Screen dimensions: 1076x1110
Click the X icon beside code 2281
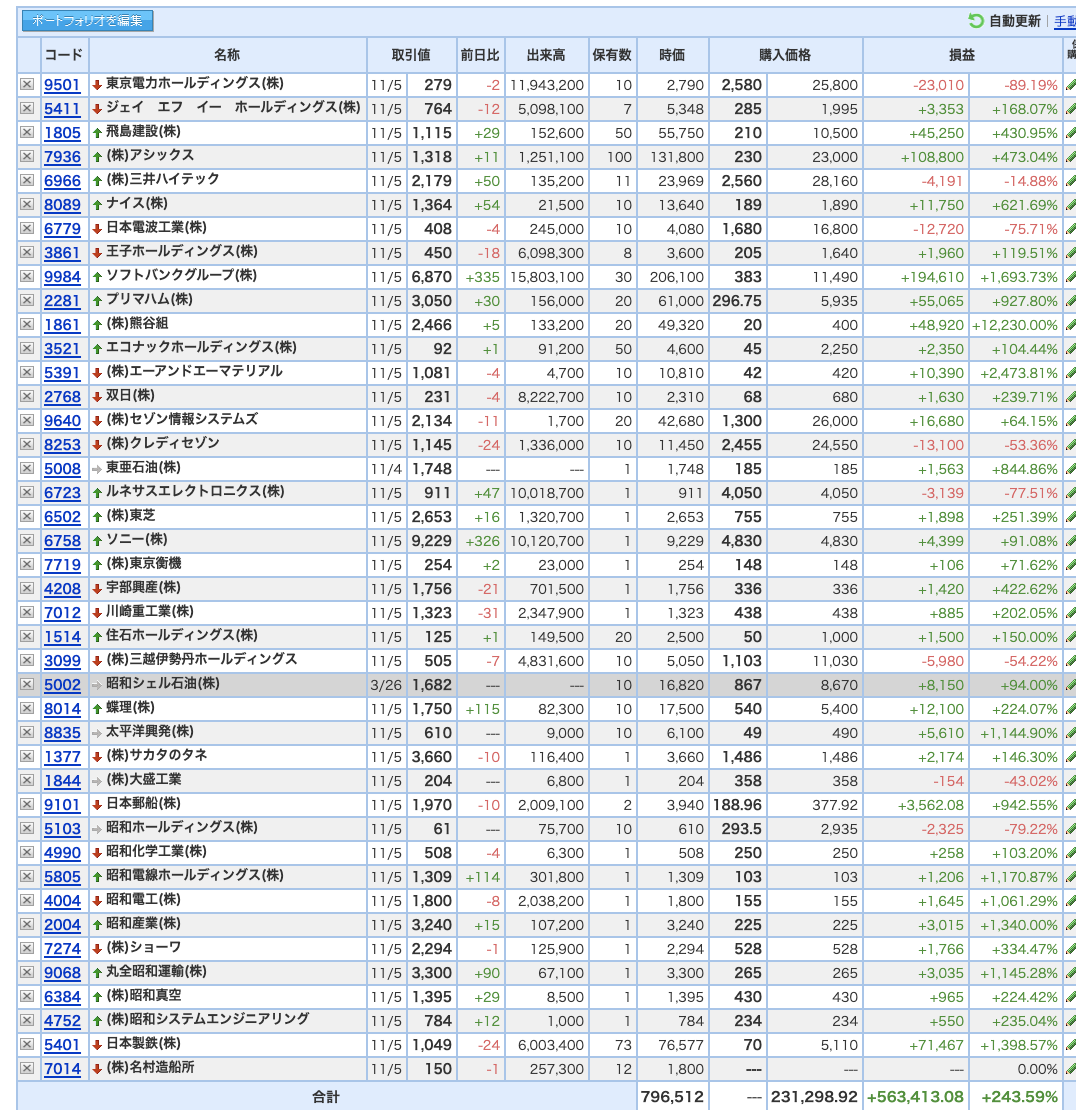pyautogui.click(x=27, y=300)
